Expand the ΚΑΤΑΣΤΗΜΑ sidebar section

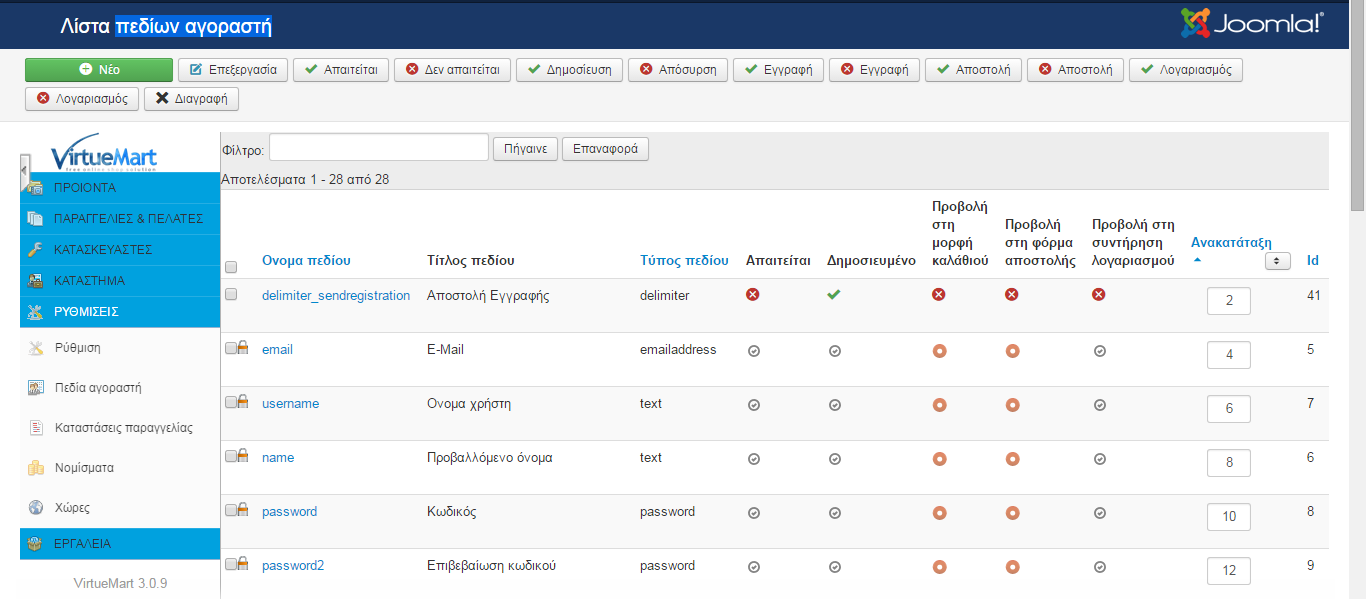[120, 281]
